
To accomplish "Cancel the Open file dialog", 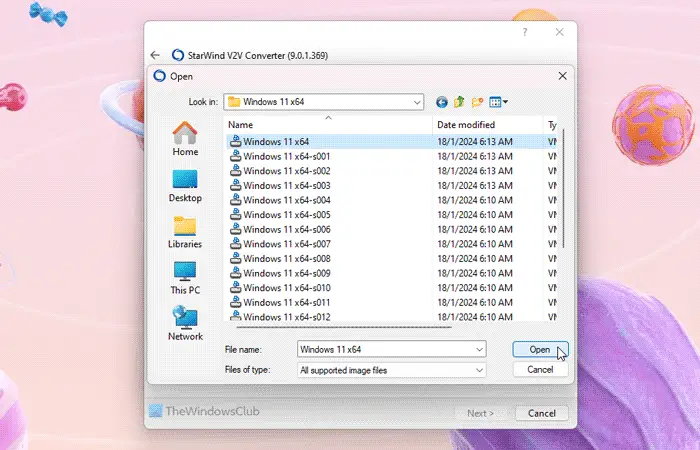I will [x=540, y=370].
